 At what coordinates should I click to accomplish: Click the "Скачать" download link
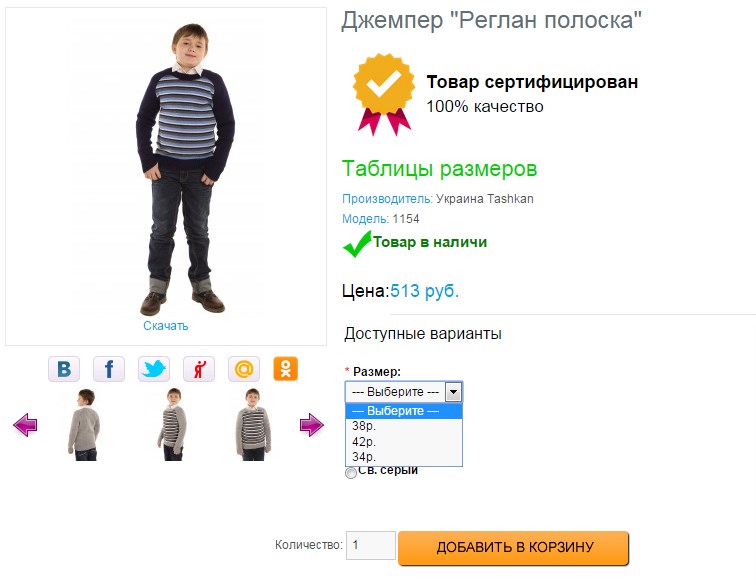click(165, 326)
